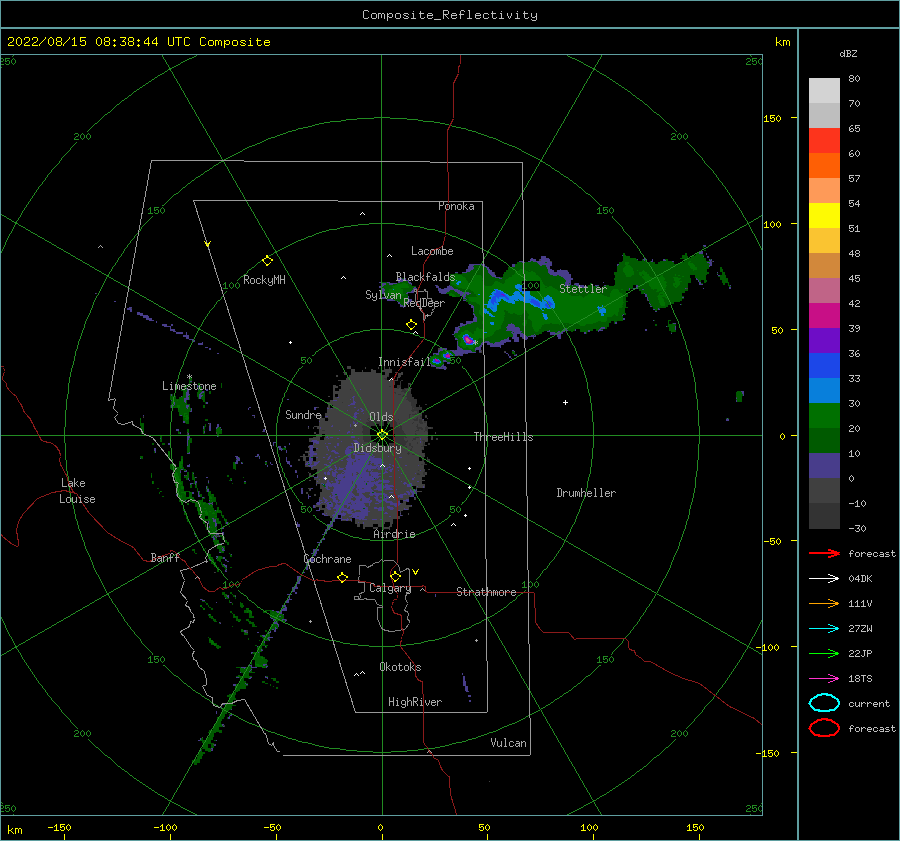Click the Lacombe town label
Image resolution: width=900 pixels, height=841 pixels.
(432, 251)
